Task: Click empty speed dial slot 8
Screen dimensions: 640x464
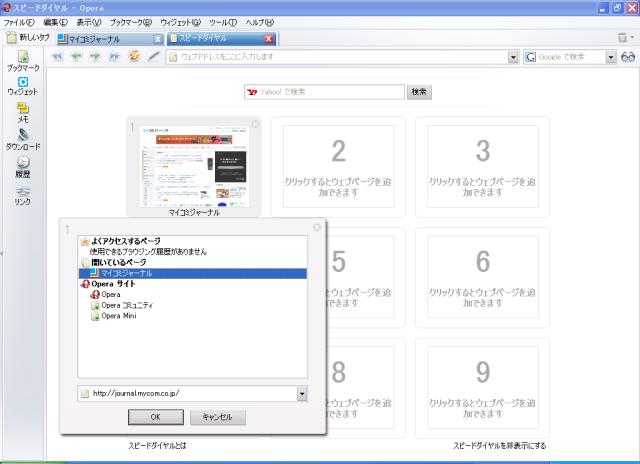Action: [366, 388]
